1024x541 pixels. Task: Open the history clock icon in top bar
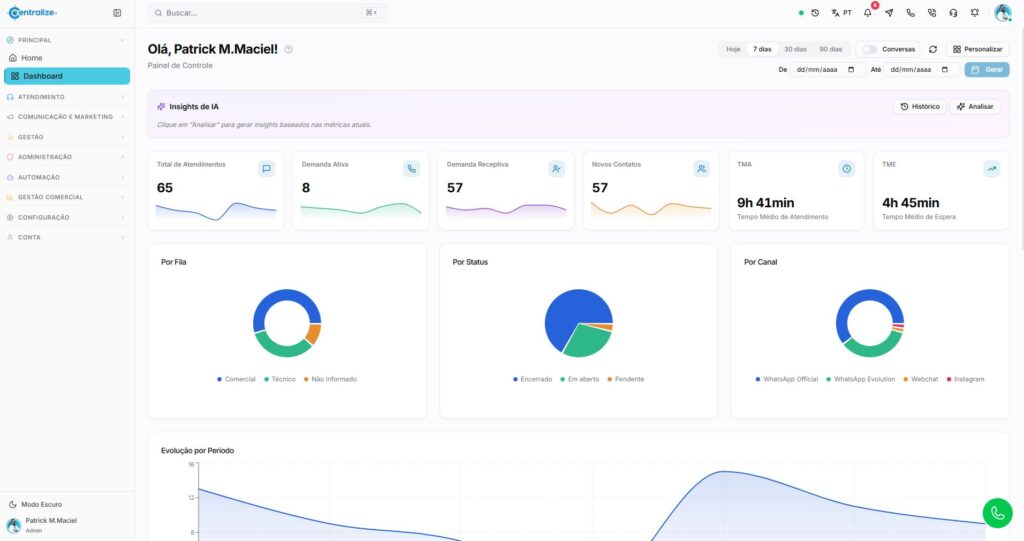(815, 12)
